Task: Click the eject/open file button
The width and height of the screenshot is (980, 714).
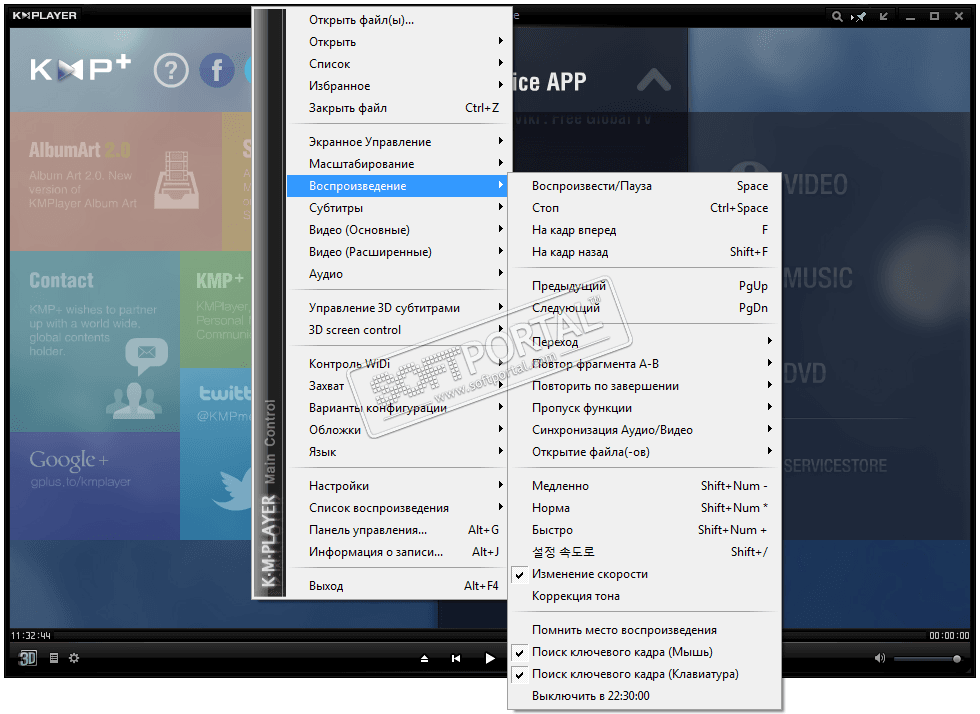Action: point(424,658)
